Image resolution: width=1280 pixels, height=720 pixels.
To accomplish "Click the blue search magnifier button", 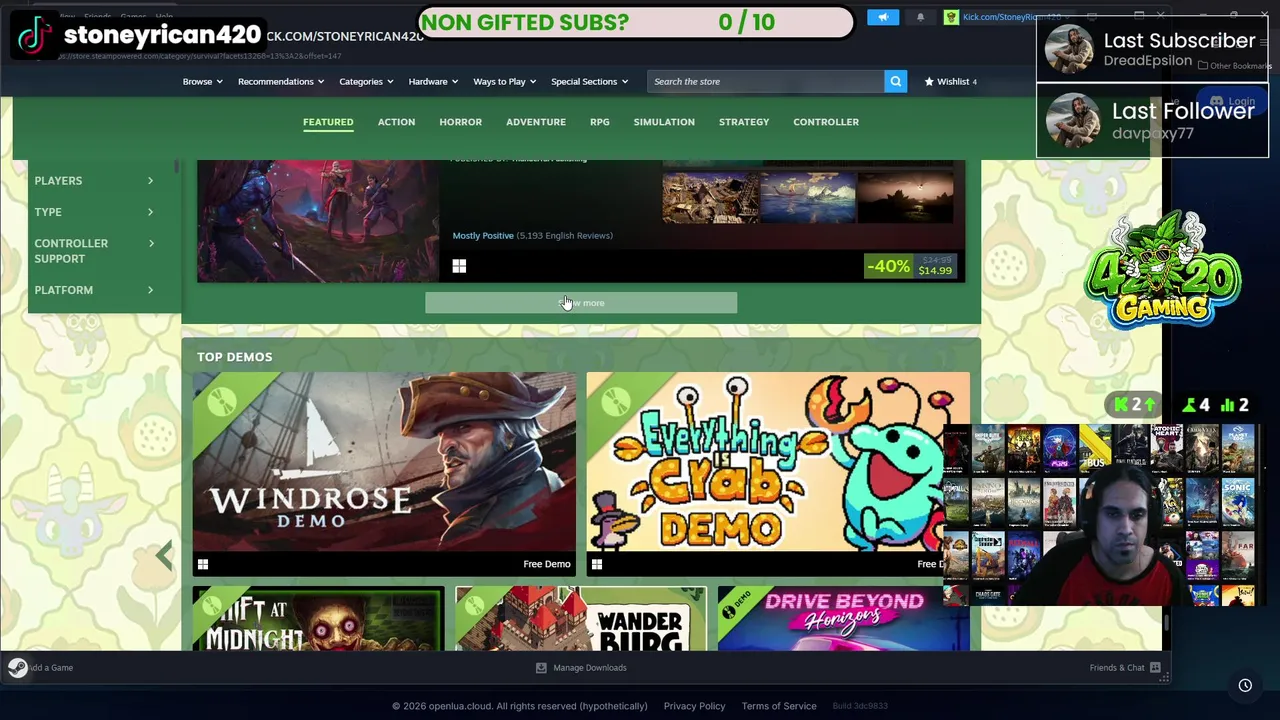I will (895, 82).
